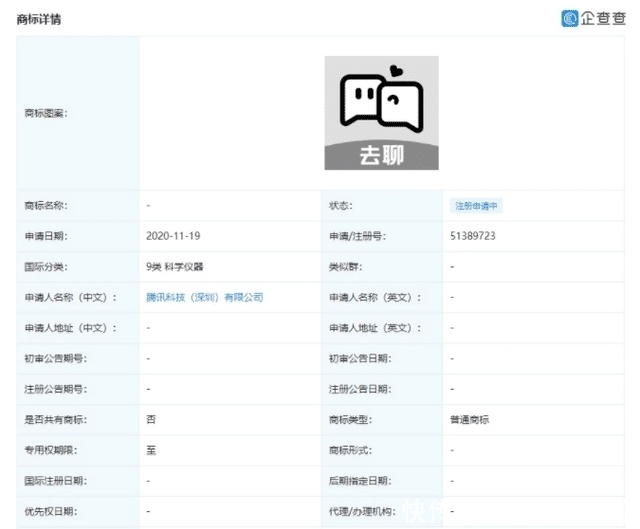This screenshot has width=640, height=529.
Task: Click the 国际注册日期 label
Action: point(56,481)
